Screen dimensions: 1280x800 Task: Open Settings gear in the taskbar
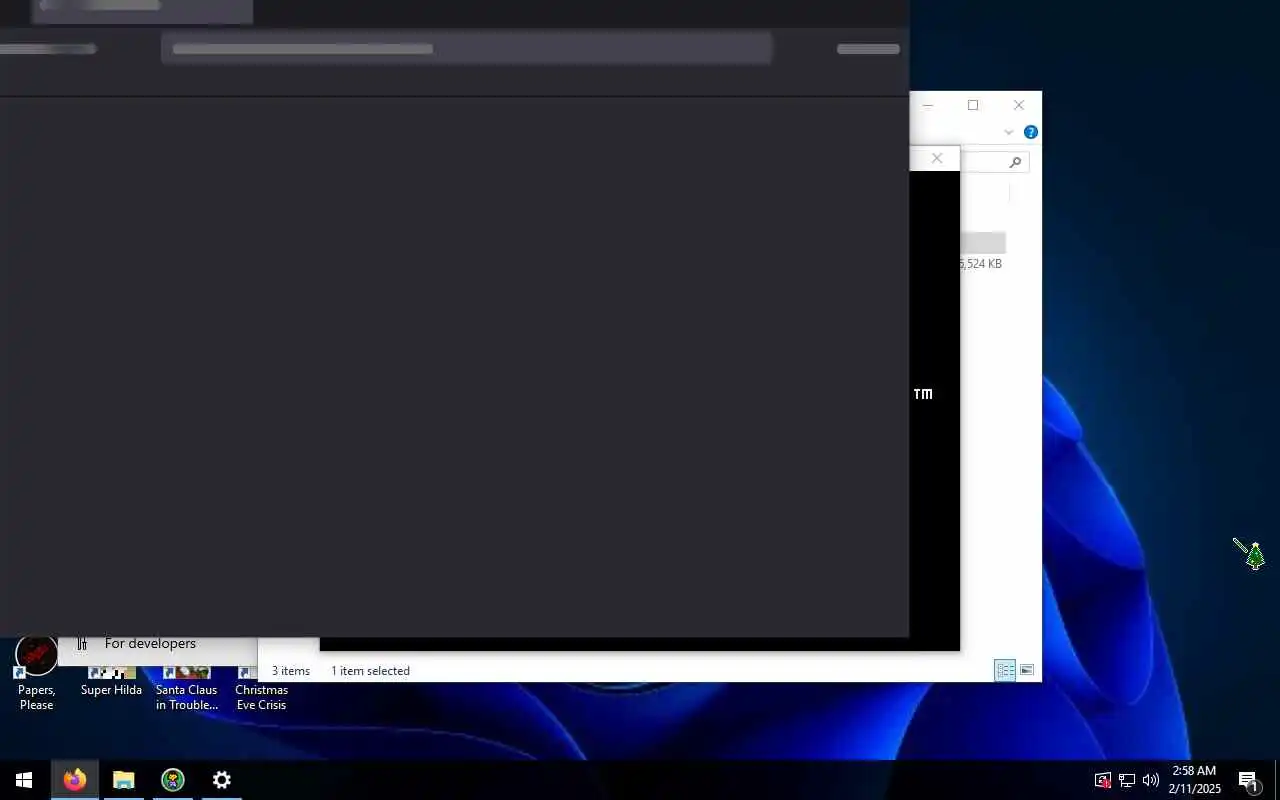point(222,780)
